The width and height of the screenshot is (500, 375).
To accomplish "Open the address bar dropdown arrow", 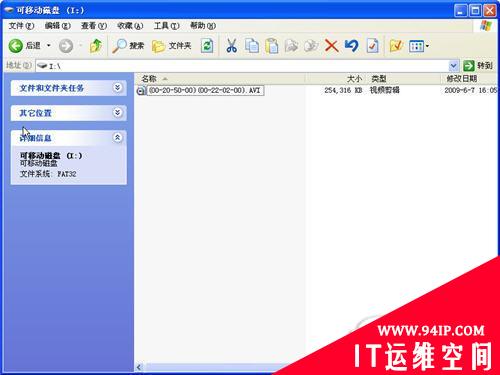I will [453, 66].
